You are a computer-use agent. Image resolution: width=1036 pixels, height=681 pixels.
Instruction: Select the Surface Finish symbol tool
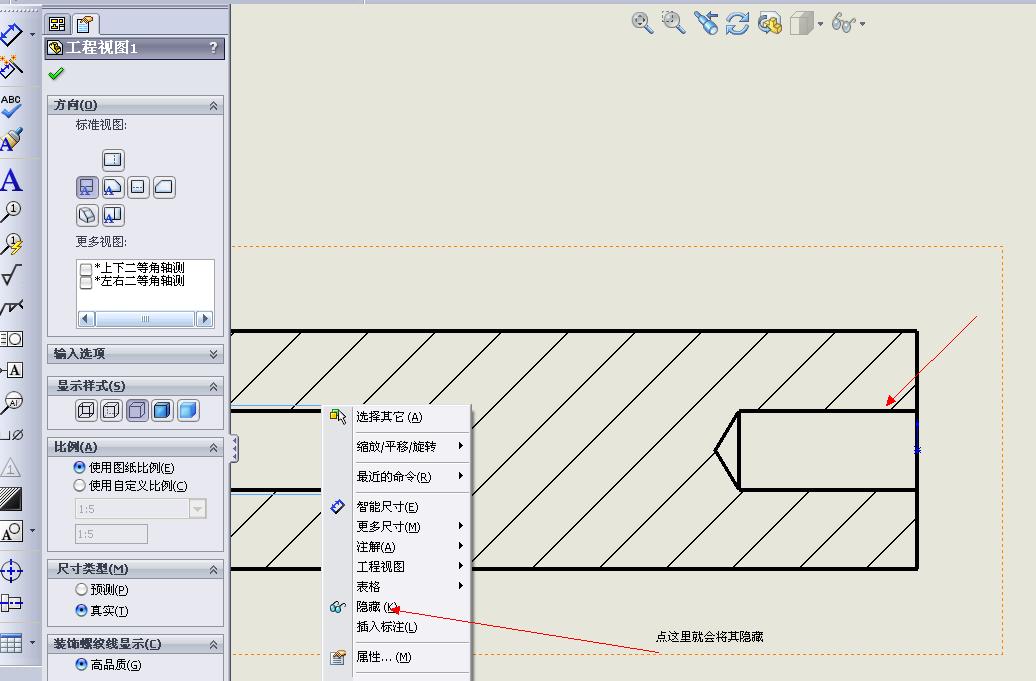coord(11,275)
